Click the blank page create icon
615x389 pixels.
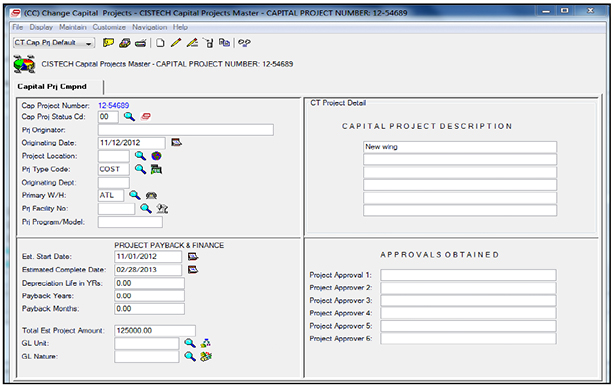pyautogui.click(x=160, y=43)
